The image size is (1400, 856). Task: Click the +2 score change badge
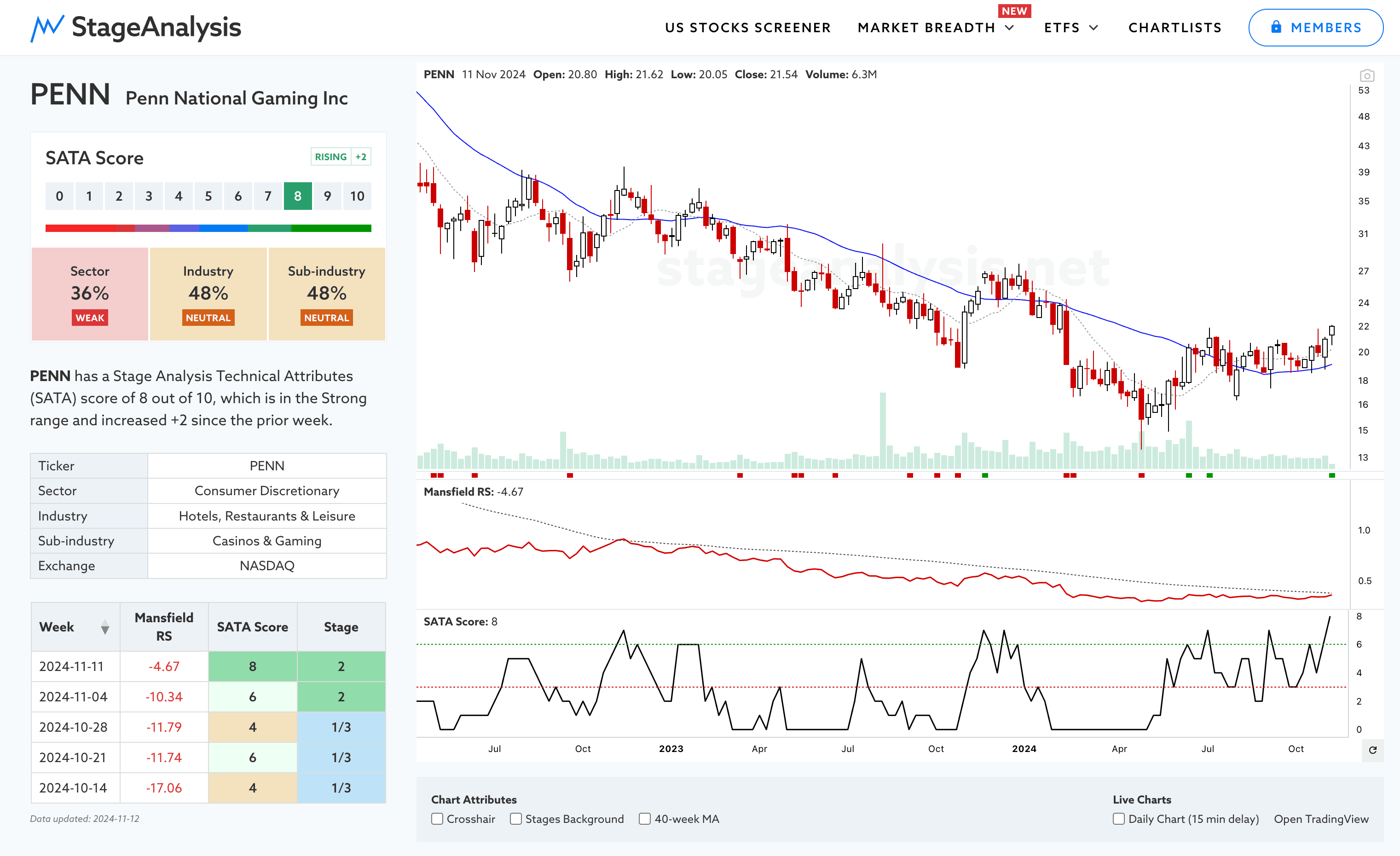(x=361, y=157)
